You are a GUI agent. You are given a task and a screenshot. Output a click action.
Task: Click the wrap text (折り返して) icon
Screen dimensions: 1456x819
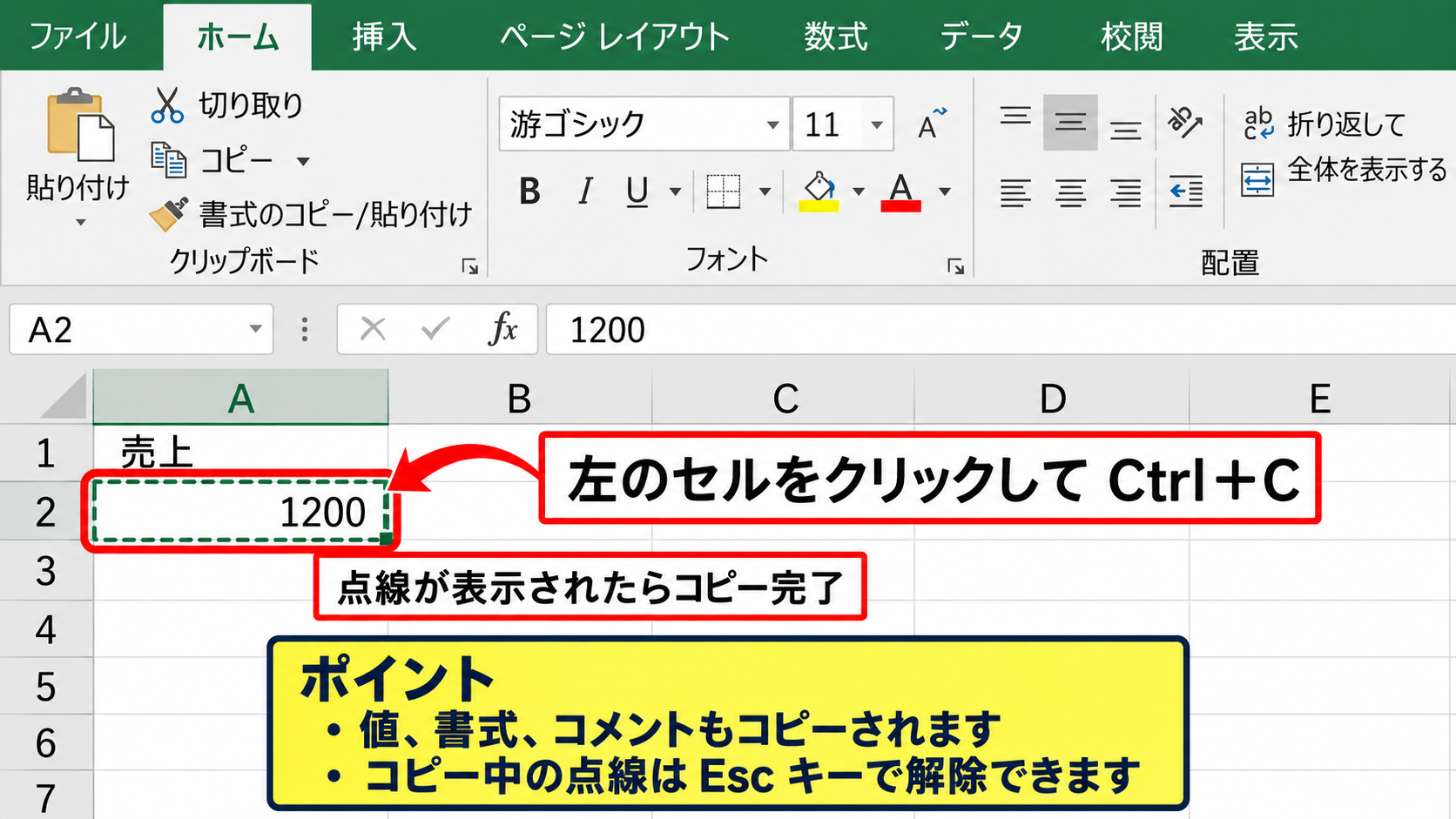(x=1258, y=124)
